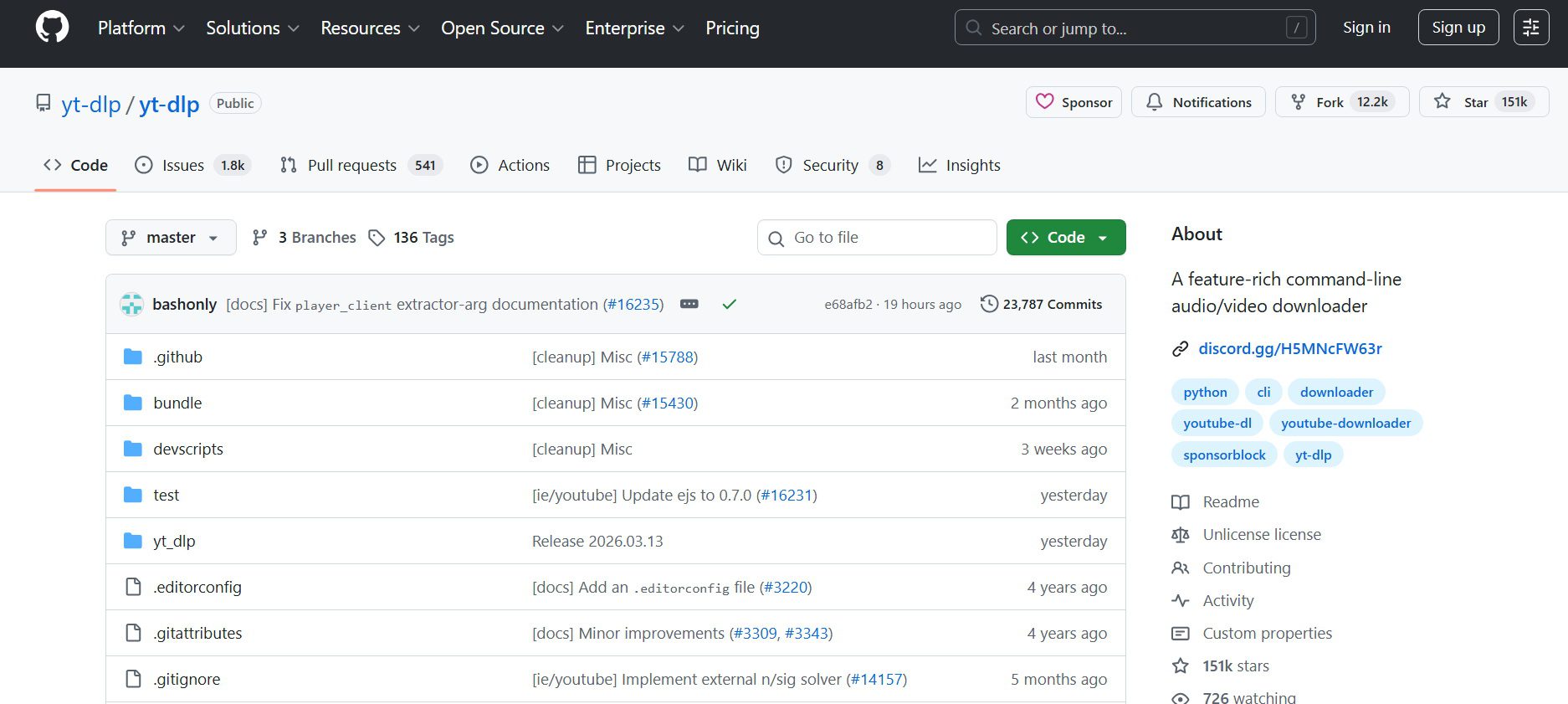This screenshot has width=1568, height=704.
Task: Sponsor the yt-dlp project
Action: [x=1074, y=102]
